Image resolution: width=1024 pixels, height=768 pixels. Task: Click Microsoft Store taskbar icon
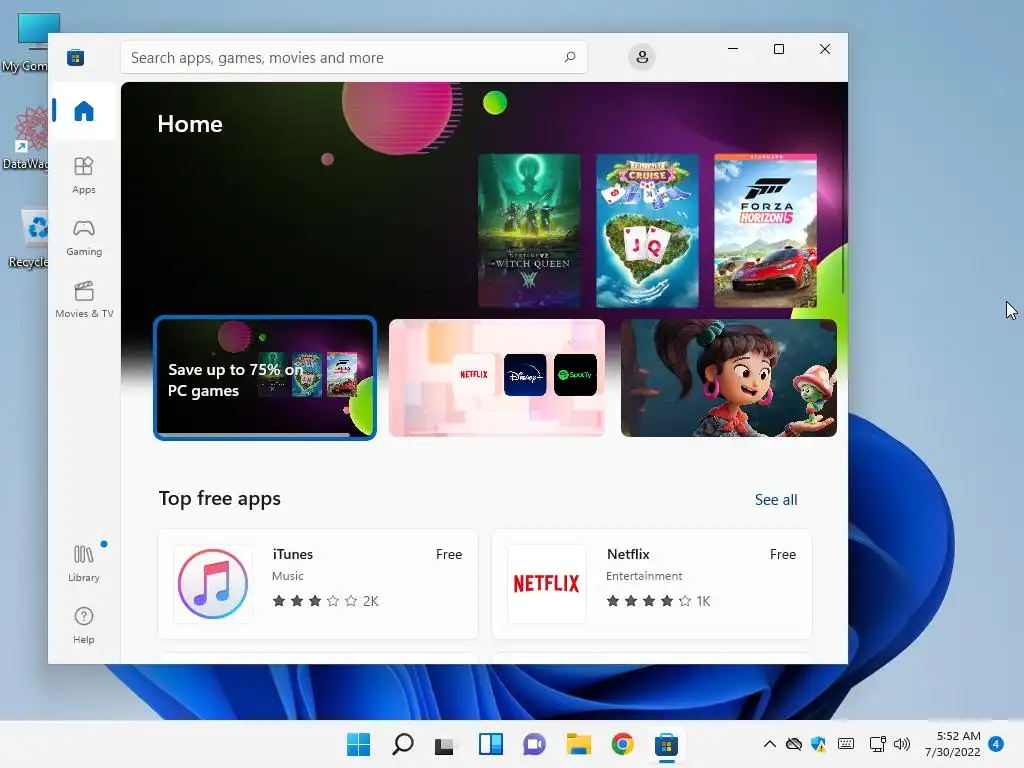(x=666, y=744)
